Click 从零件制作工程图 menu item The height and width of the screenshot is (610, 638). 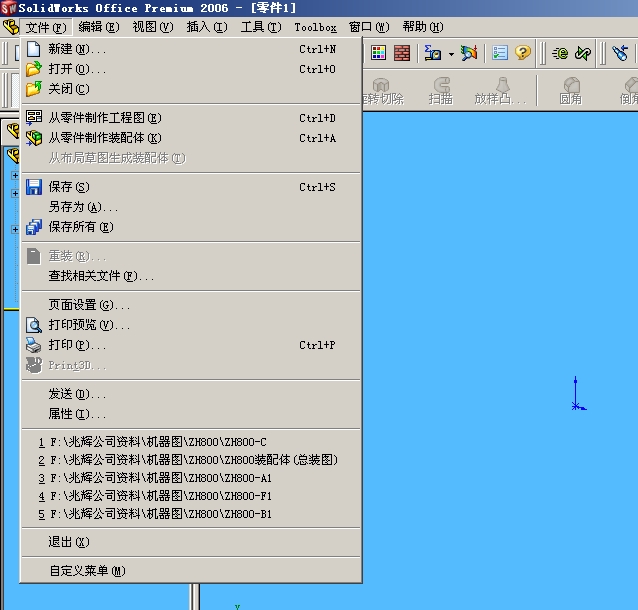point(191,118)
